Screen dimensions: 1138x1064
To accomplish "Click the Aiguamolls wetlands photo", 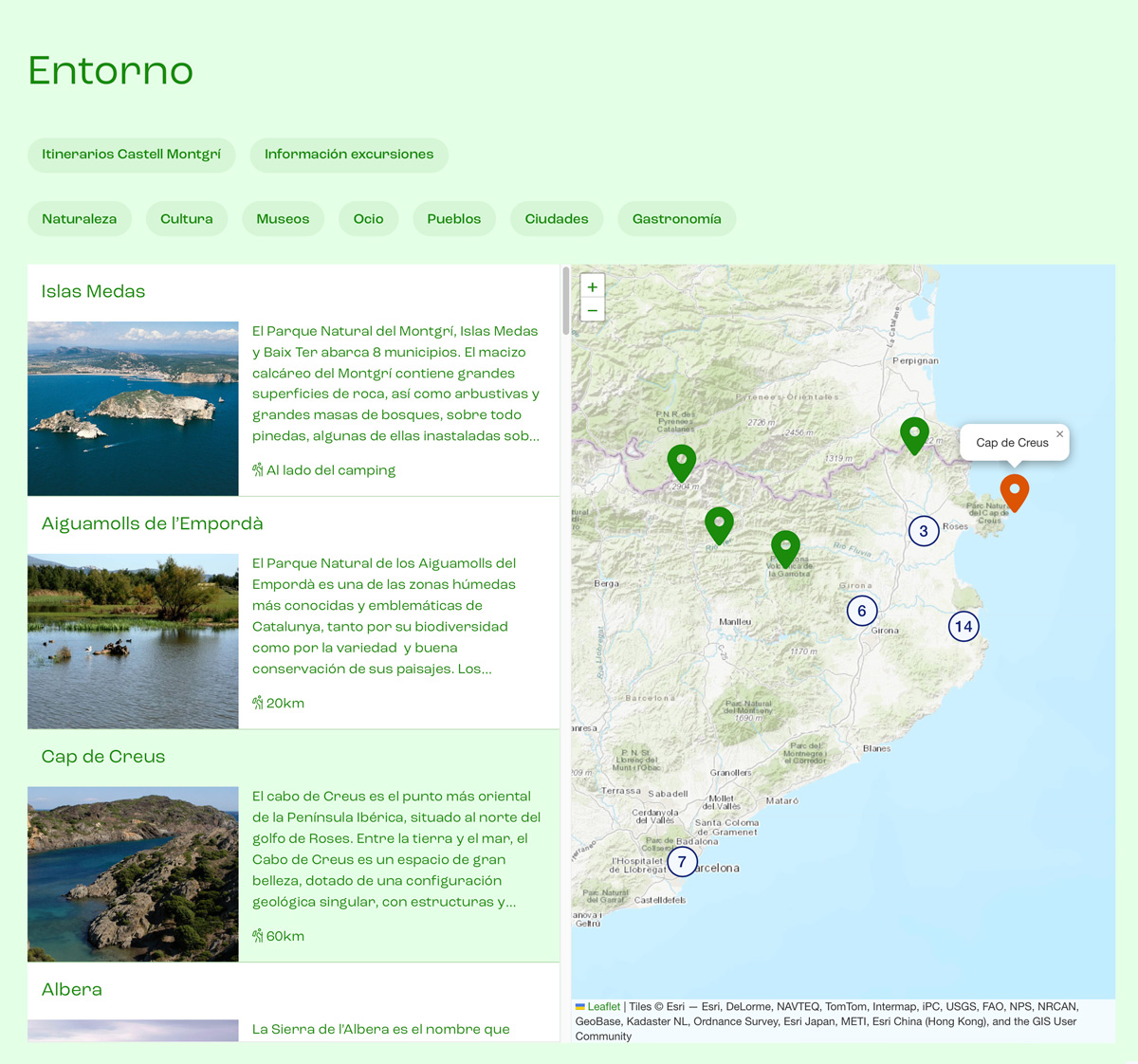I will point(133,642).
